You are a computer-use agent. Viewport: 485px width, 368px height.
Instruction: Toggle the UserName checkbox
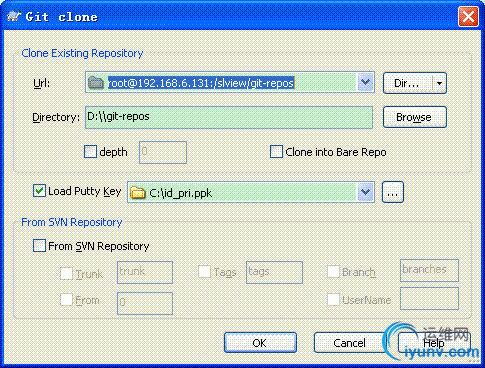point(333,299)
